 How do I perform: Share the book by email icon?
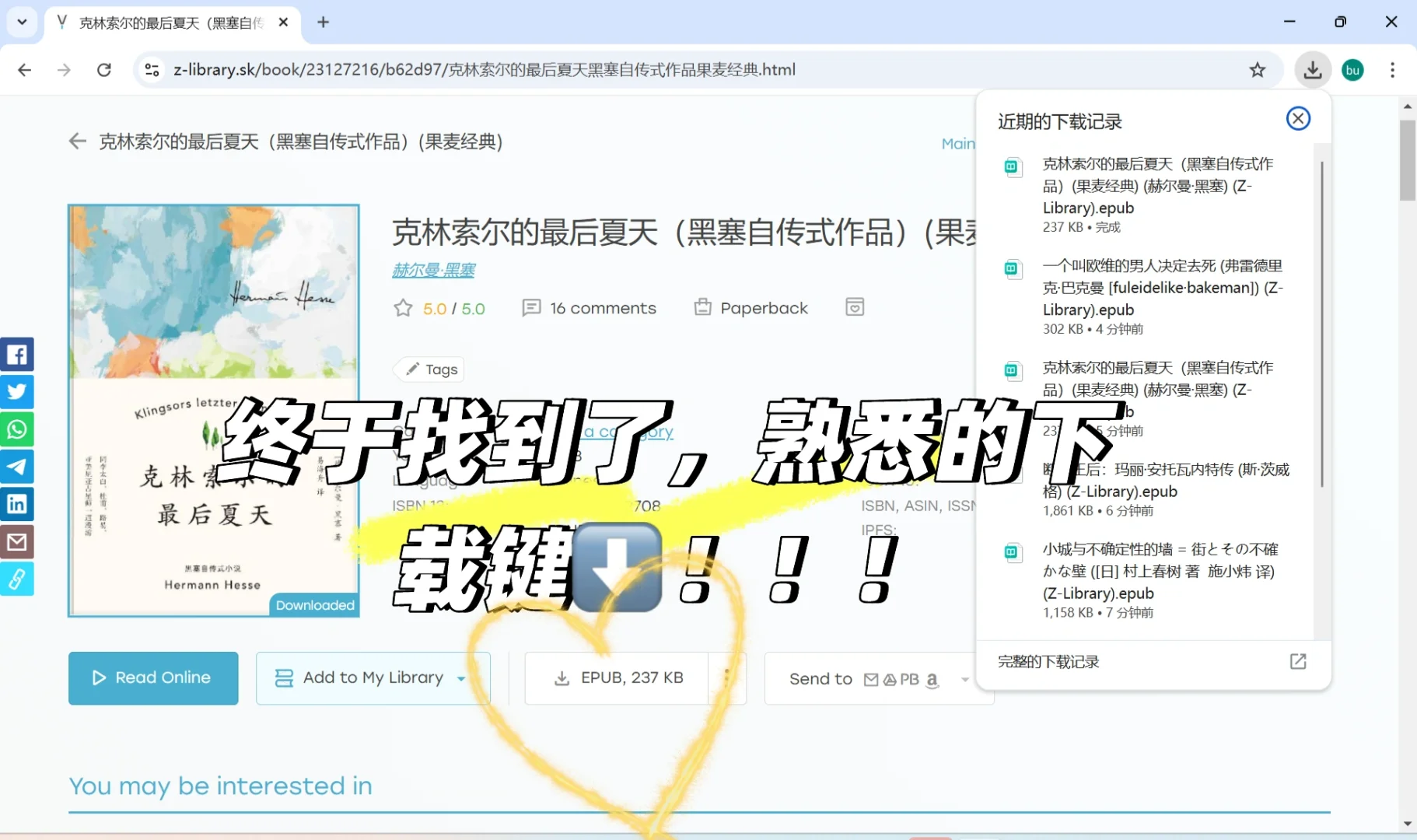pos(17,541)
